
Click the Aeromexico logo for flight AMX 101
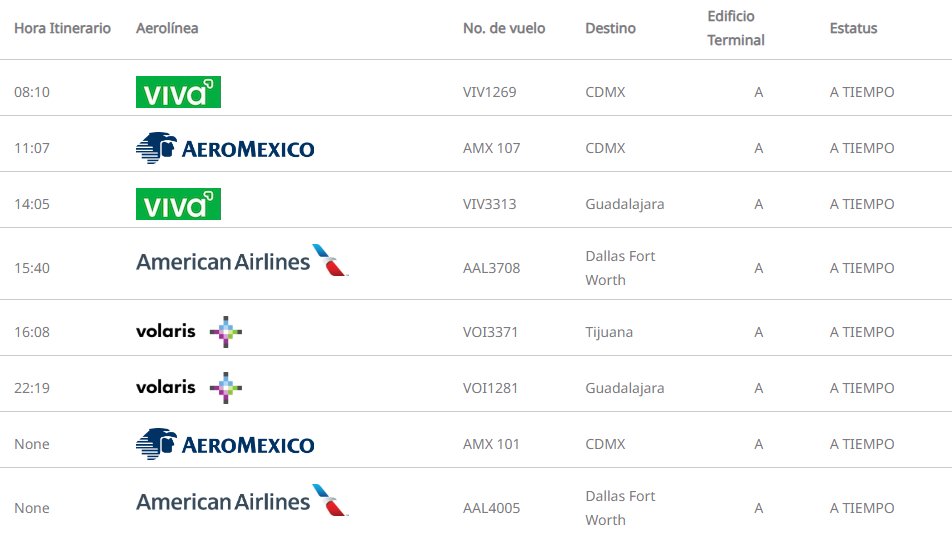pos(225,444)
